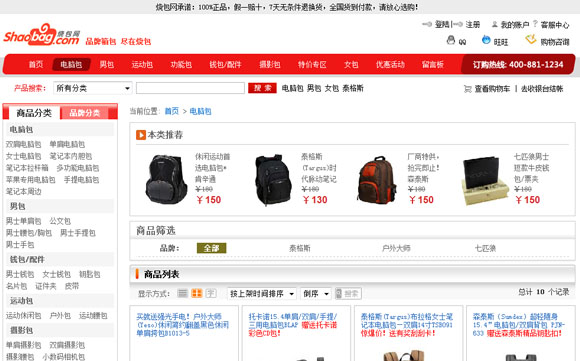Open the 按上架时间排序 sort dropdown
The image size is (580, 361).
coord(262,294)
